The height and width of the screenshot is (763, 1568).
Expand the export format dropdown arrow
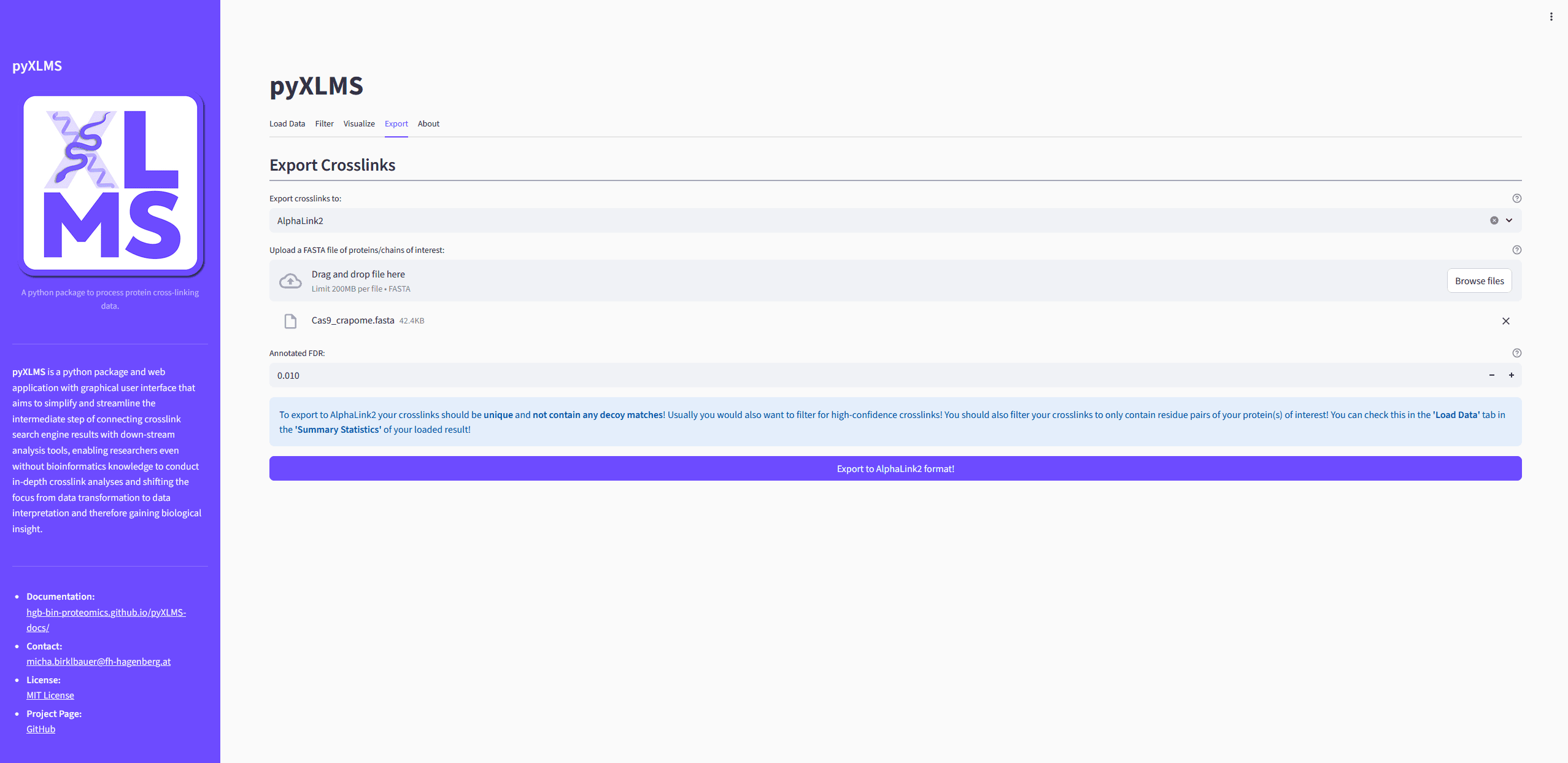click(x=1509, y=220)
